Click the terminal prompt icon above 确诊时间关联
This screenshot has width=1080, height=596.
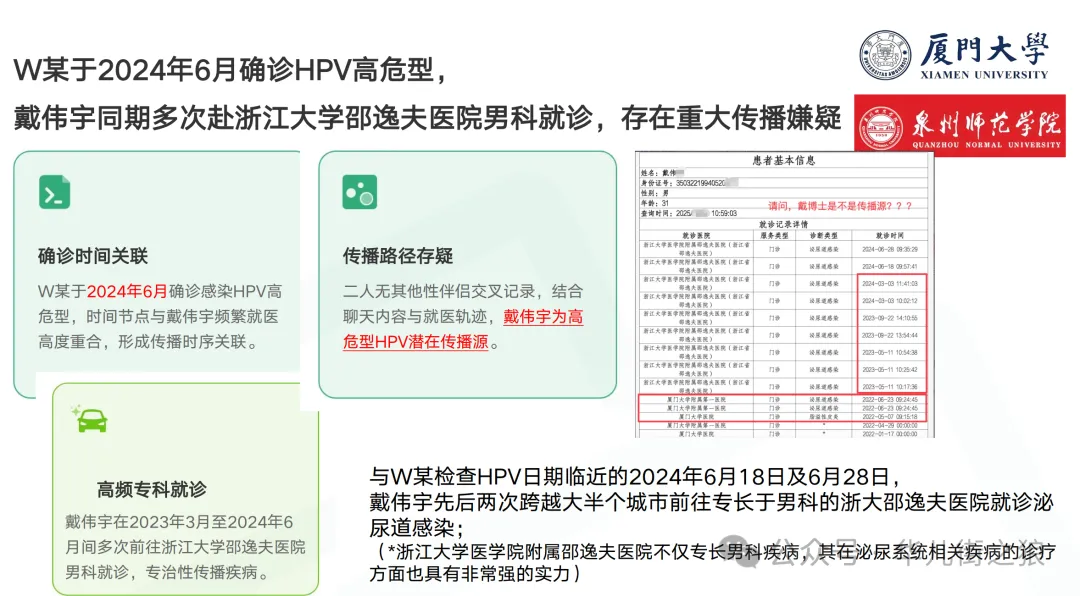tap(54, 192)
